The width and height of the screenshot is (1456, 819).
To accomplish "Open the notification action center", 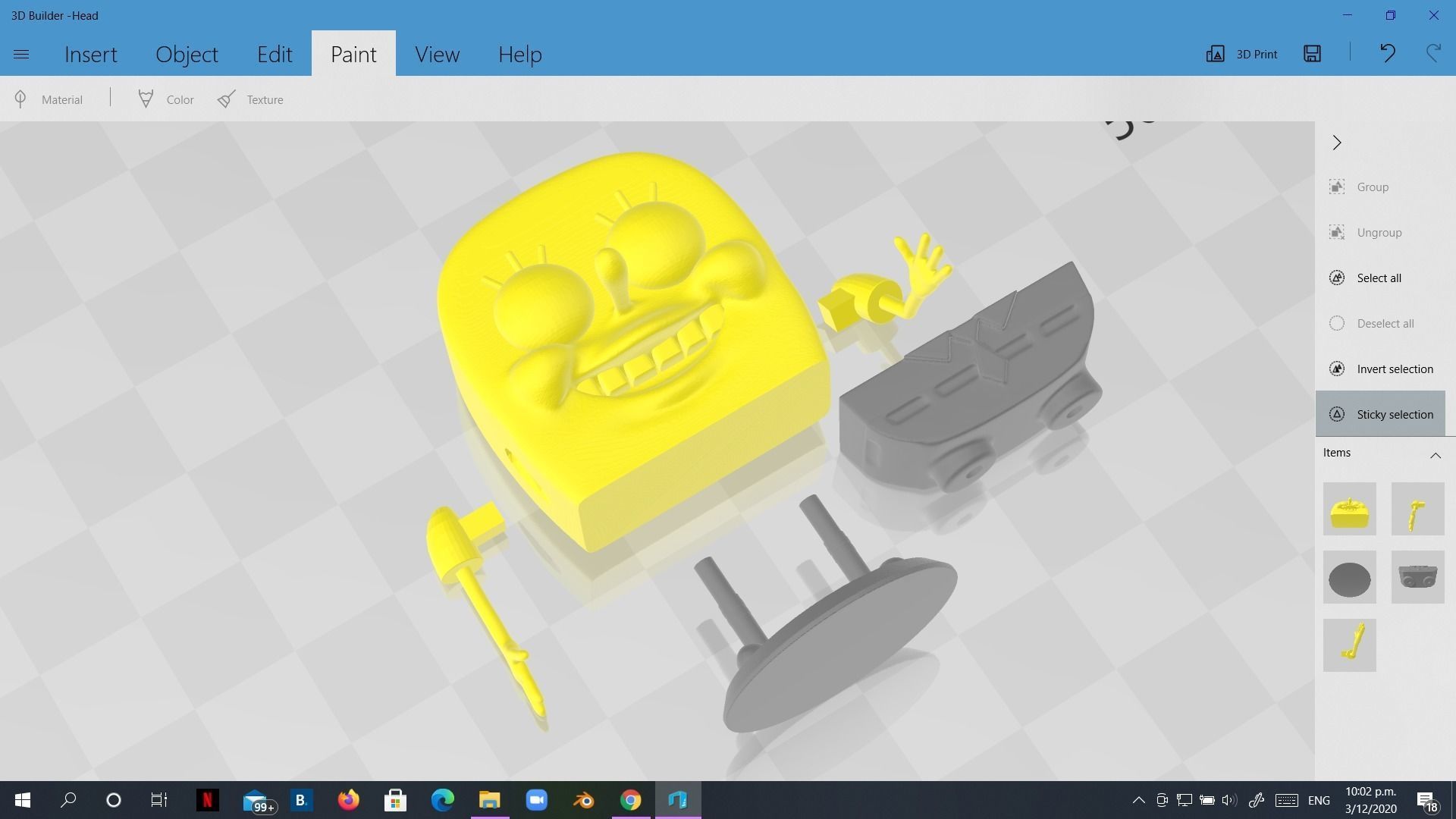I will 1426,801.
